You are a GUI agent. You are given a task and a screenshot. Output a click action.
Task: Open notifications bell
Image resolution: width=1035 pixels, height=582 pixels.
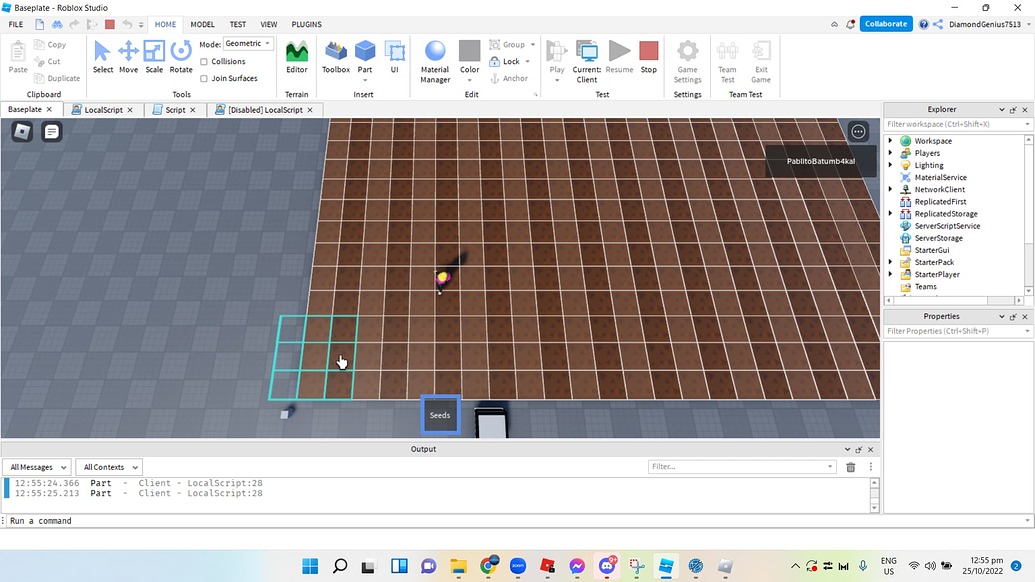pos(850,24)
